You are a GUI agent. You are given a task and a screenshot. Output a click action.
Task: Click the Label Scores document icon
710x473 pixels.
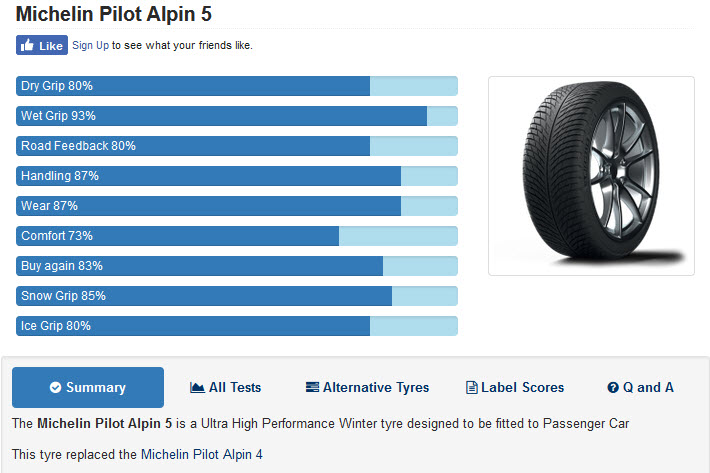click(471, 387)
